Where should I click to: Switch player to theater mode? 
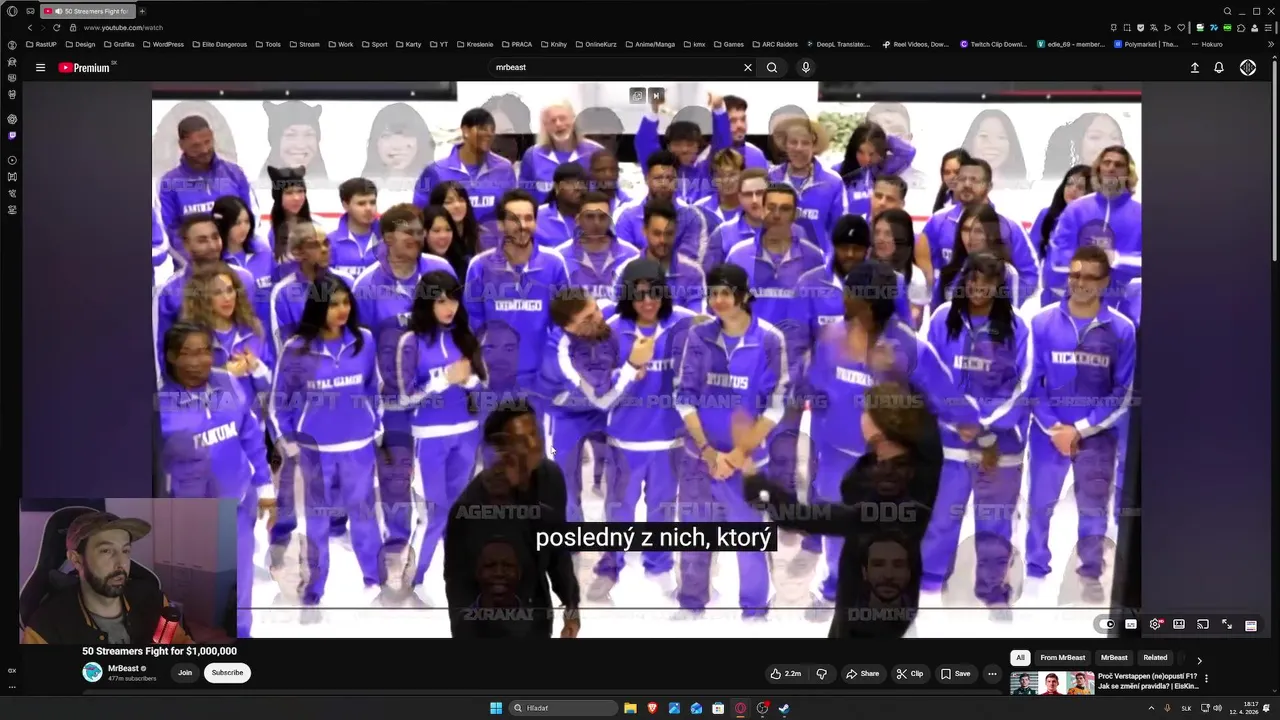click(1179, 625)
